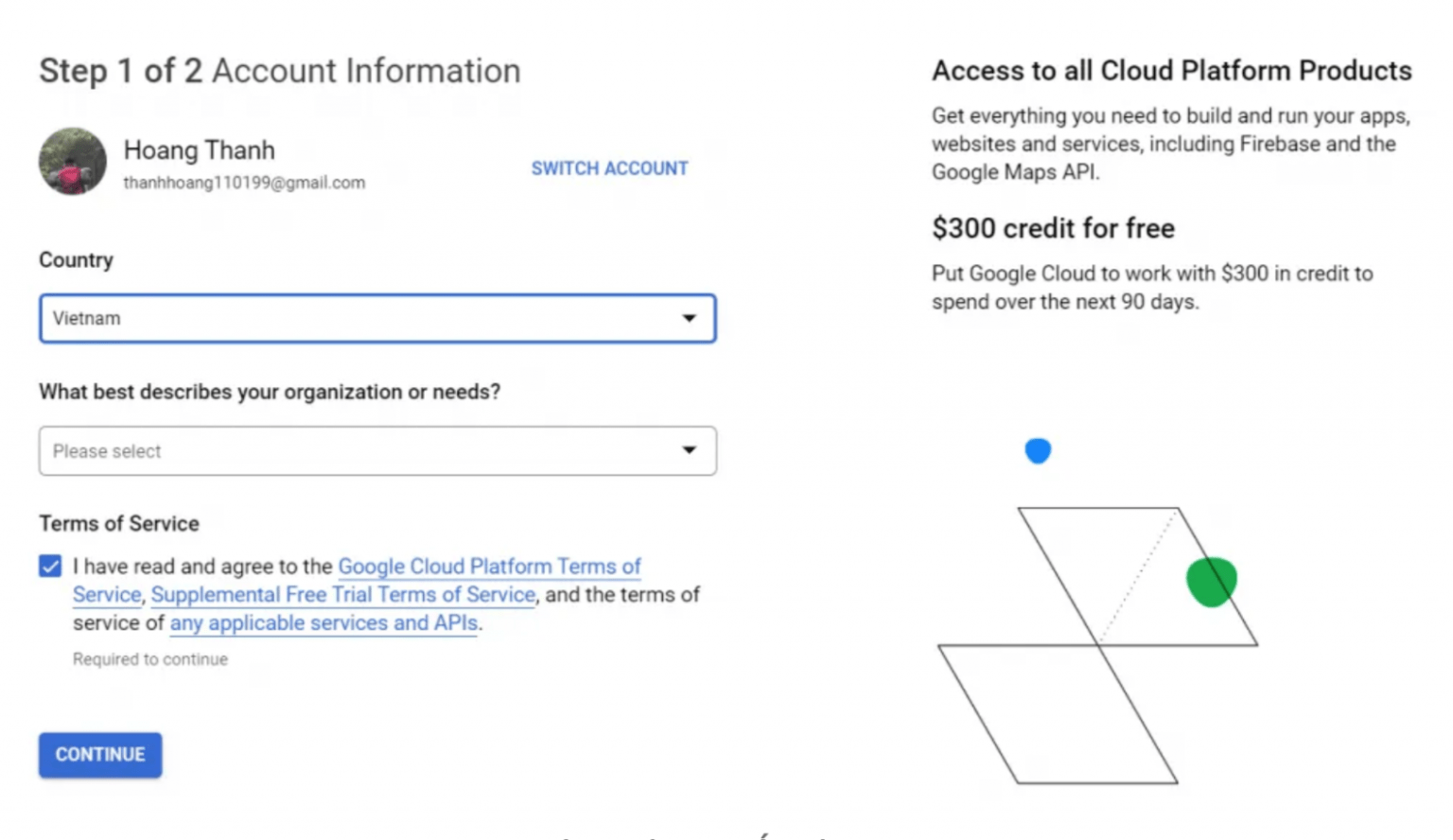Toggle the checkbox next to the terms statement
This screenshot has width=1453, height=840.
pyautogui.click(x=48, y=566)
